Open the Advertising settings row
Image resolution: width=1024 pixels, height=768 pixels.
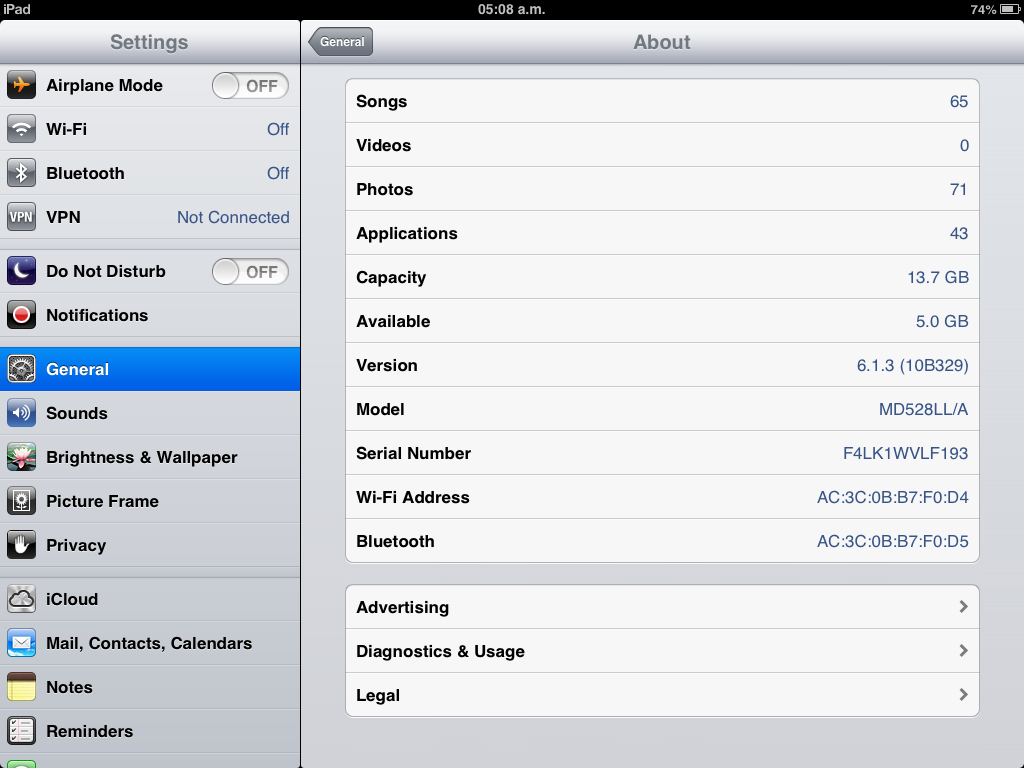click(662, 607)
